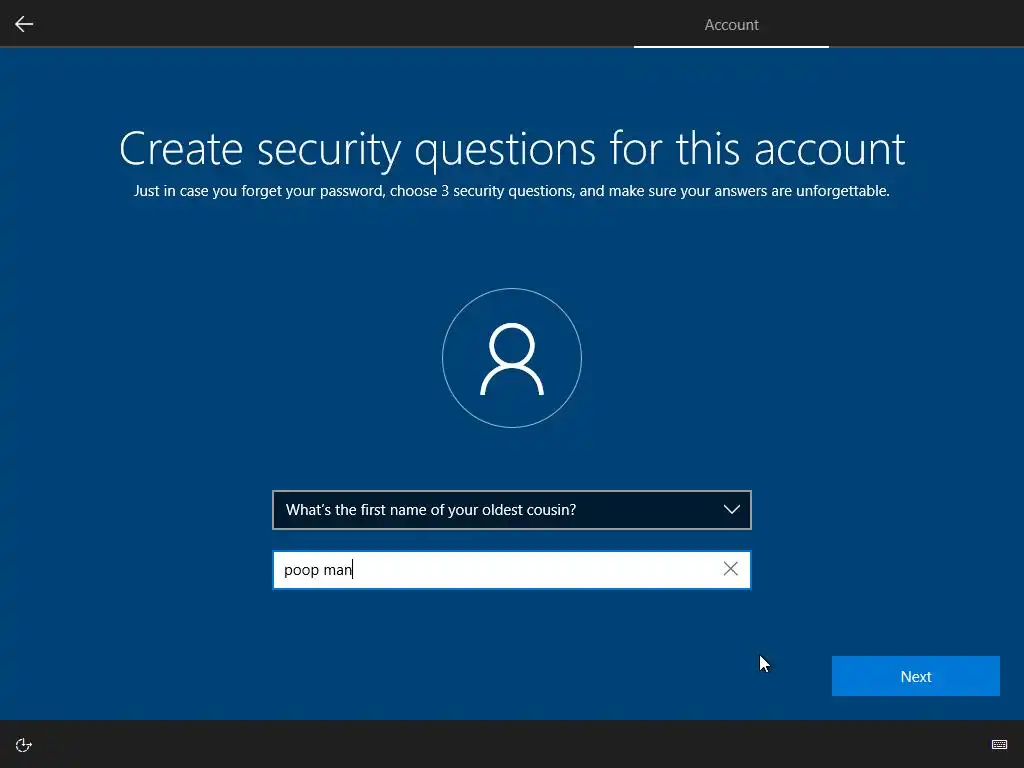Expand the security question dropdown

[512, 510]
